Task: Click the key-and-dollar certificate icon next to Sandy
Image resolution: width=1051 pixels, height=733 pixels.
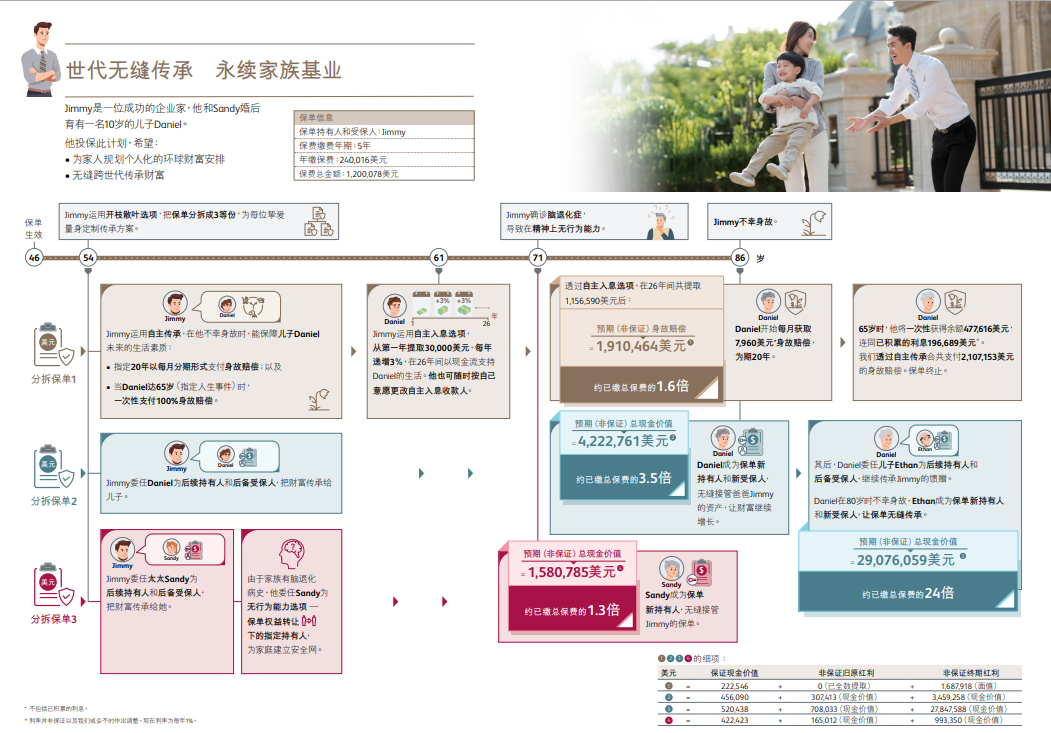Action: pyautogui.click(x=701, y=571)
